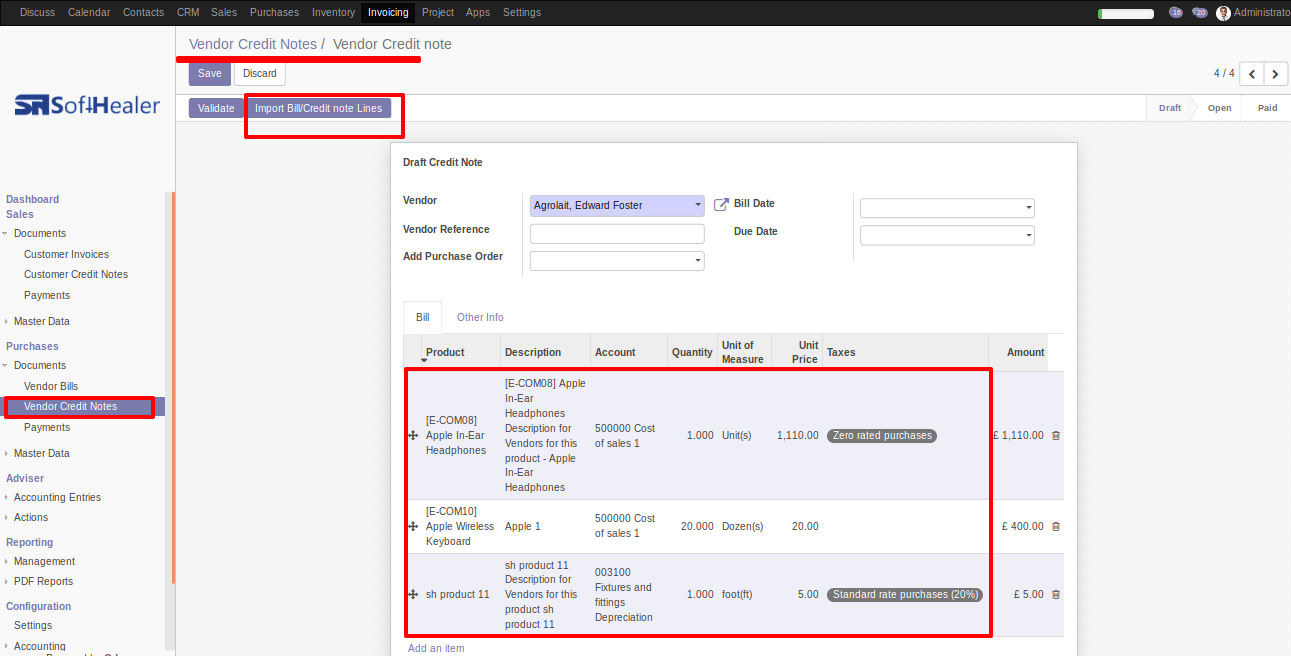Click Add an item link
Viewport: 1291px width, 656px height.
436,648
